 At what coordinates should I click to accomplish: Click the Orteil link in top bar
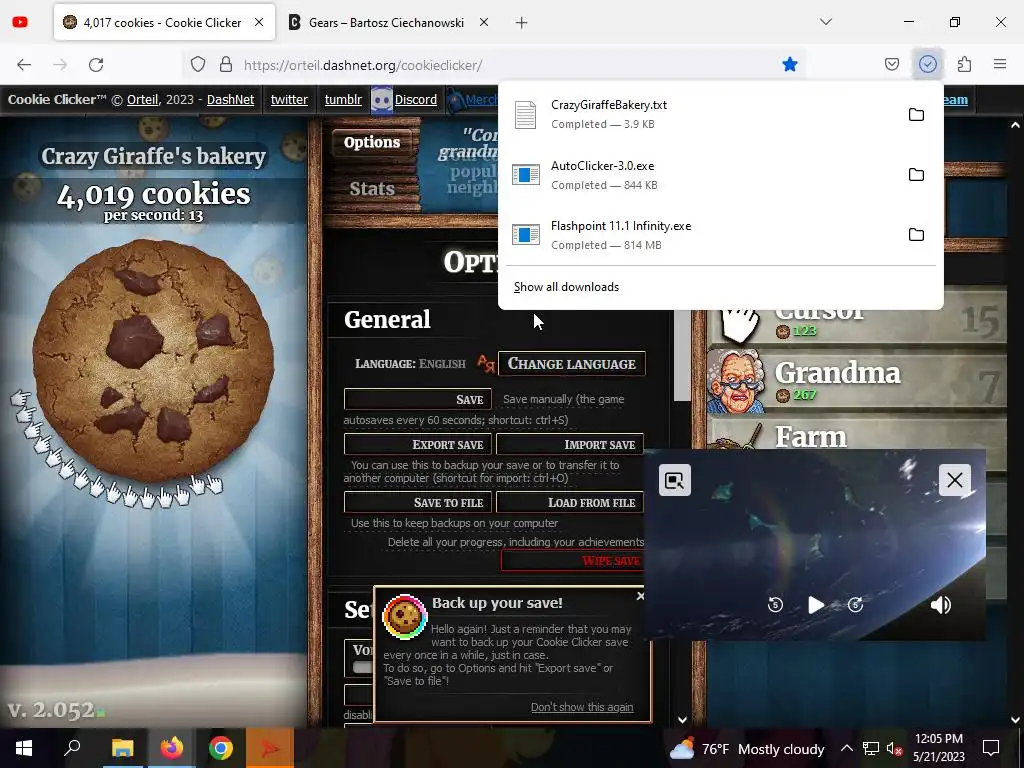click(x=142, y=99)
